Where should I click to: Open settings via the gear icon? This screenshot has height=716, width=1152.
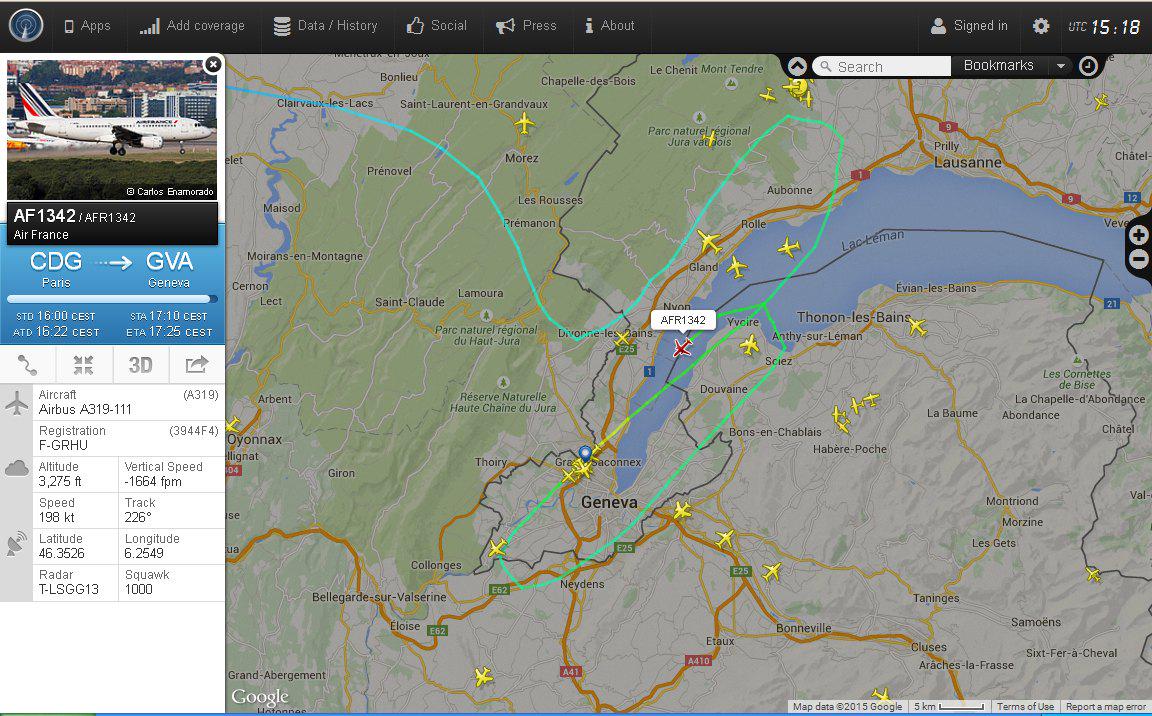tap(1040, 26)
